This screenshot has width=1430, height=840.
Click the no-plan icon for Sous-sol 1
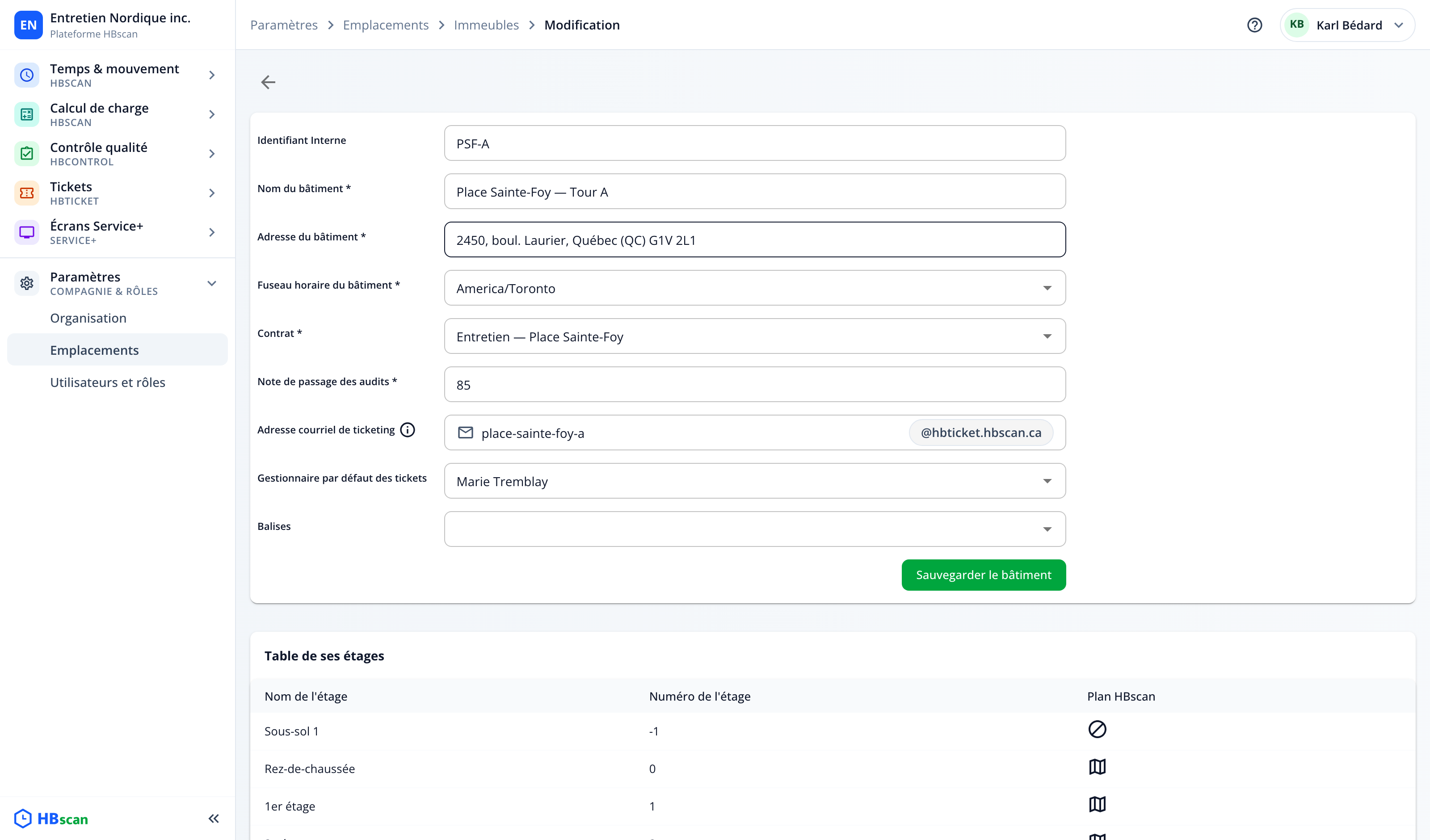[x=1097, y=729]
